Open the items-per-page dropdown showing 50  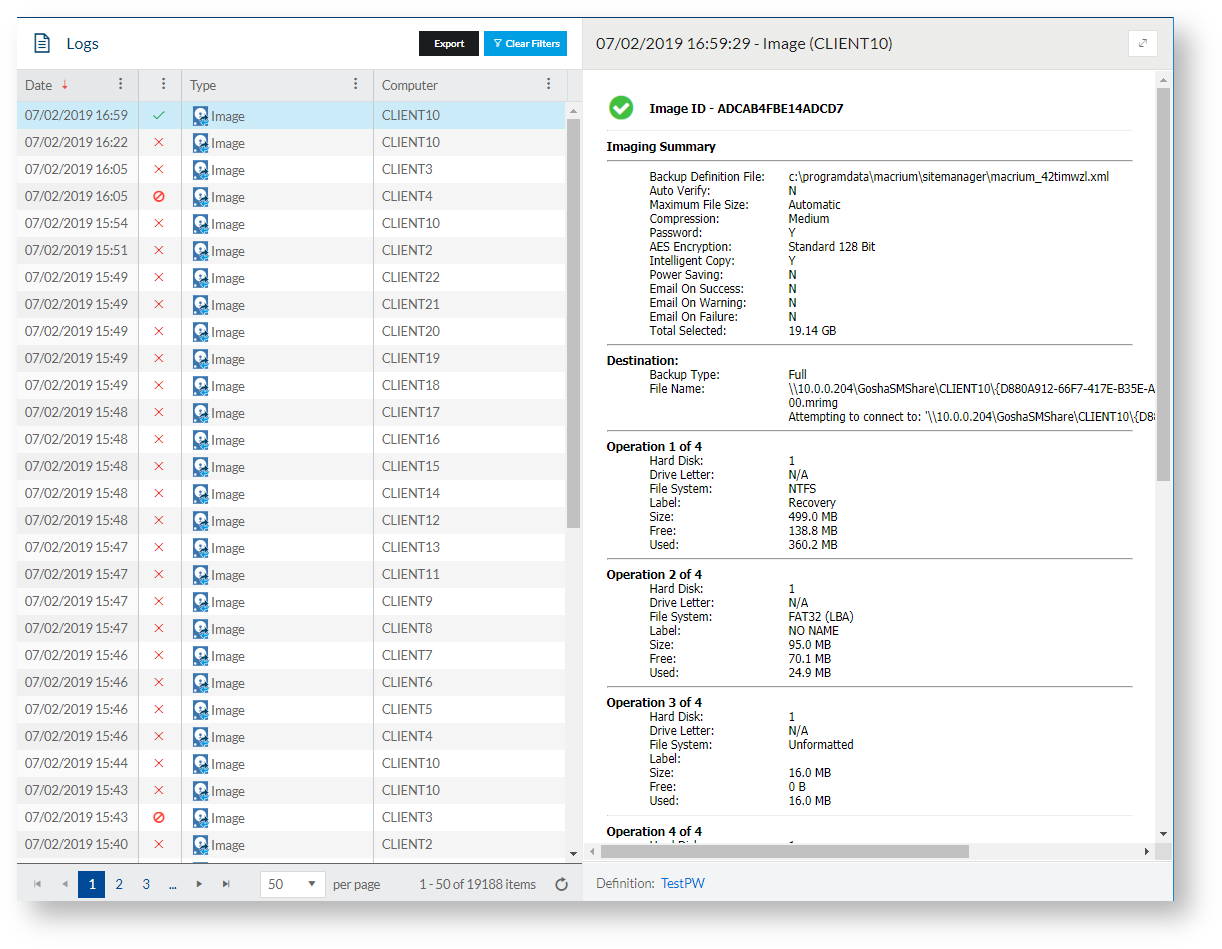point(292,884)
